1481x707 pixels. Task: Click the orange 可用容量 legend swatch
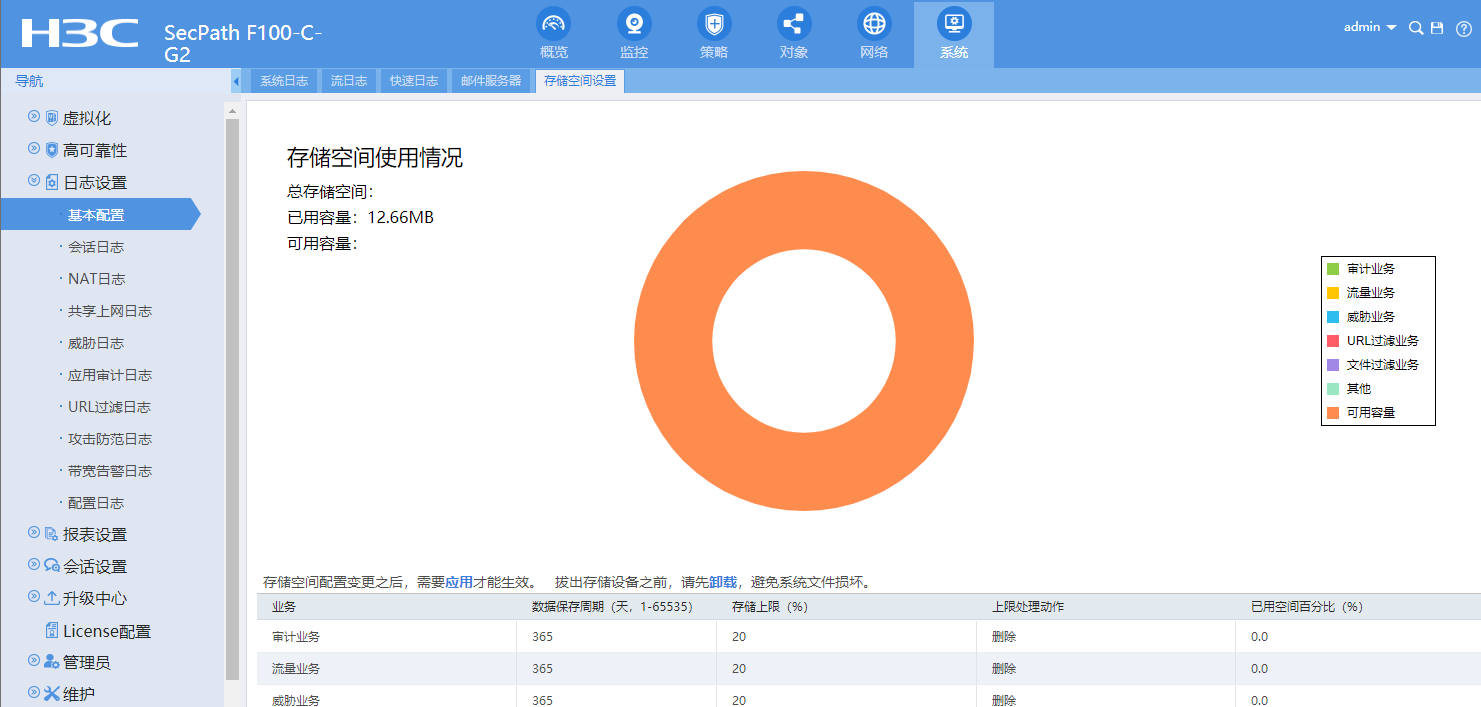1332,413
